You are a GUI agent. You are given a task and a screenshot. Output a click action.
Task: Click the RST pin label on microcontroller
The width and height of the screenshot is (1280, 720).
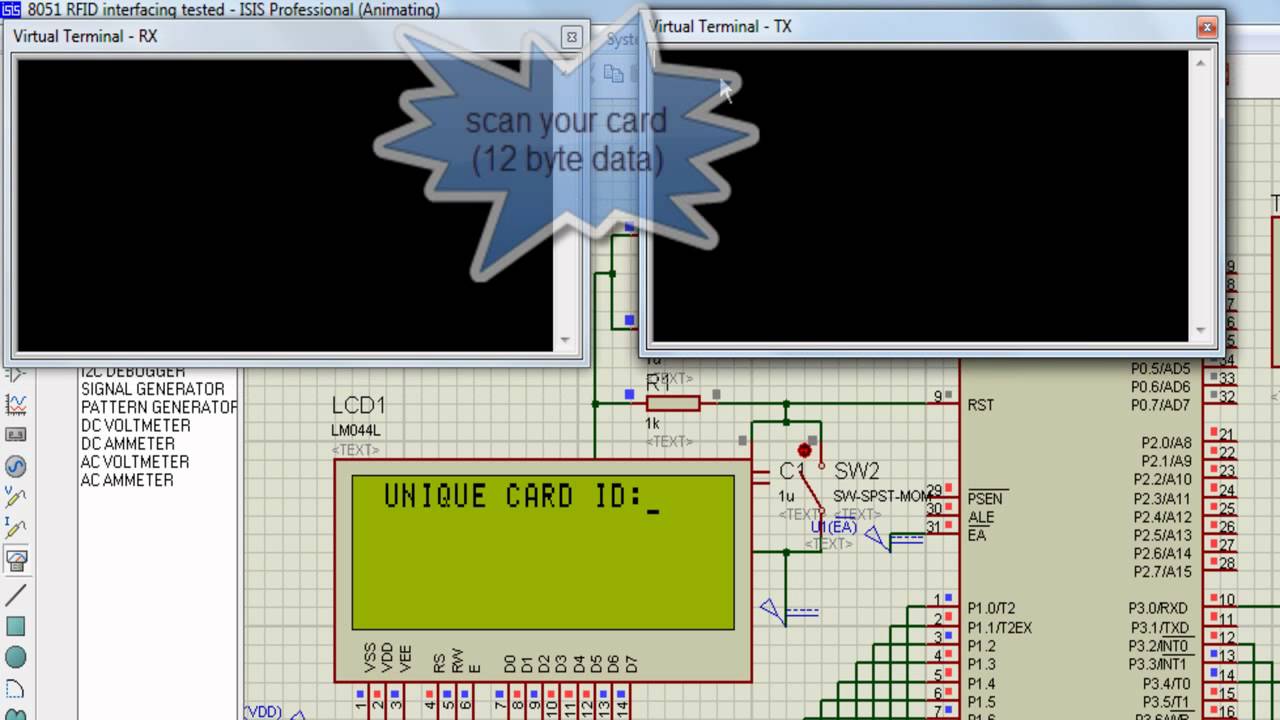click(980, 405)
